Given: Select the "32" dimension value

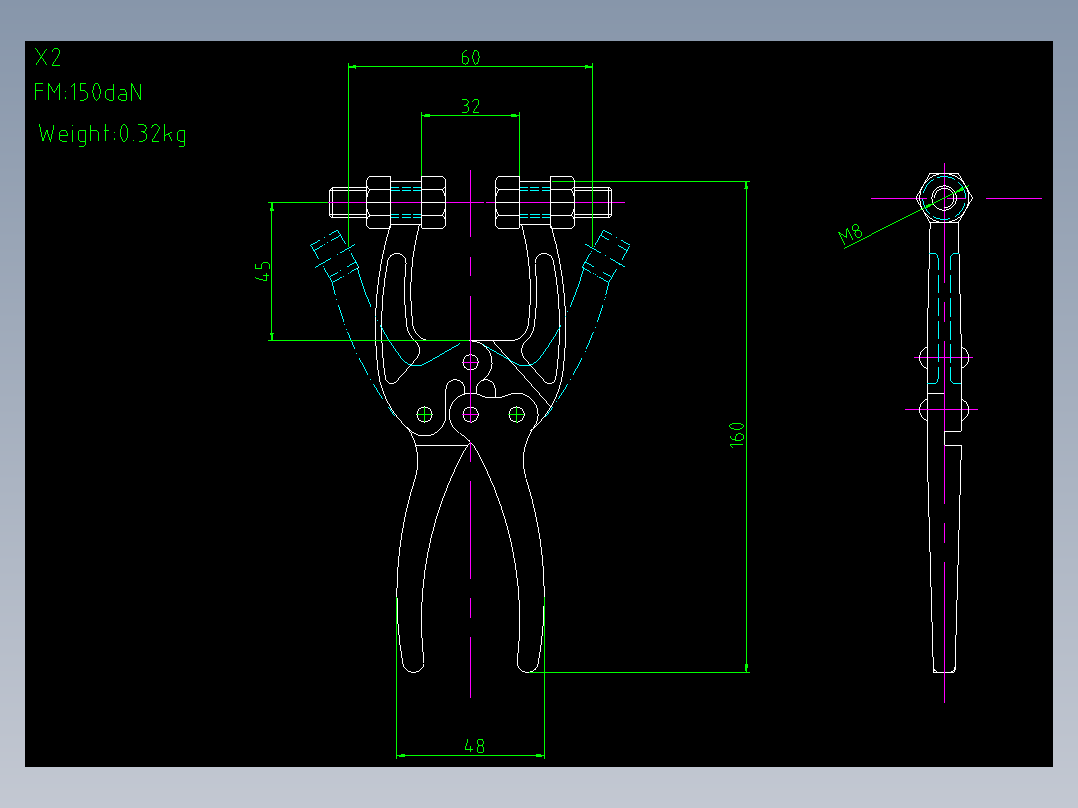Looking at the screenshot, I should pos(470,107).
